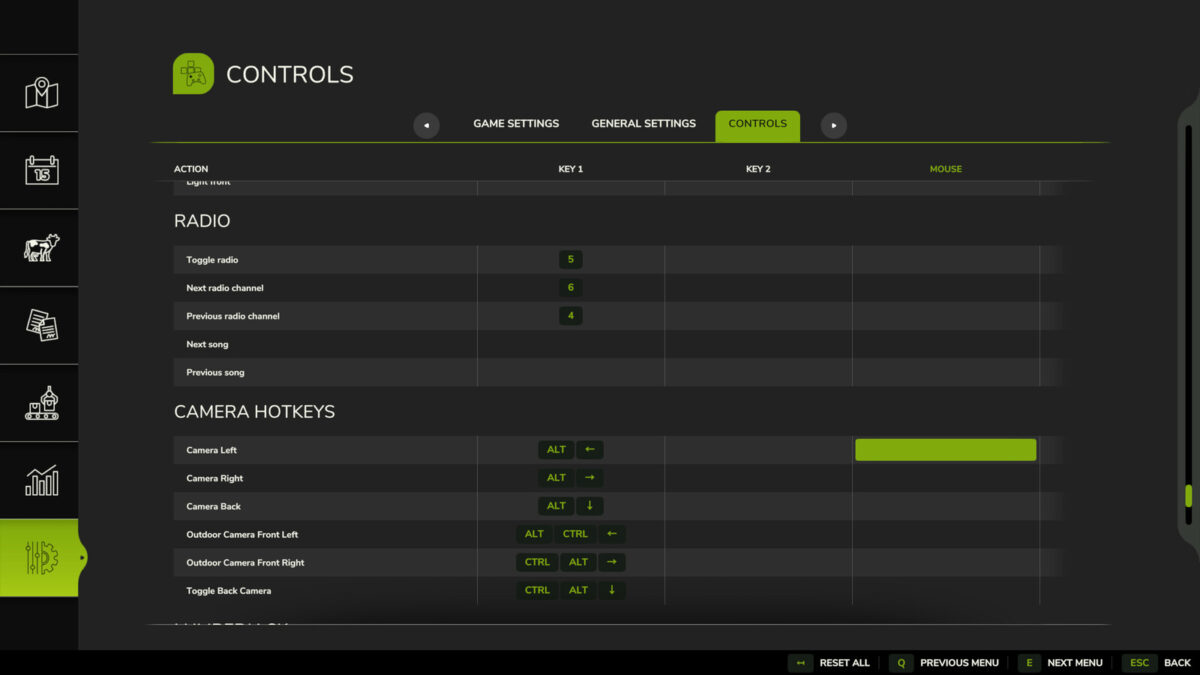This screenshot has height=675, width=1200.
Task: Click the green Controls gamepad header icon
Action: (193, 73)
